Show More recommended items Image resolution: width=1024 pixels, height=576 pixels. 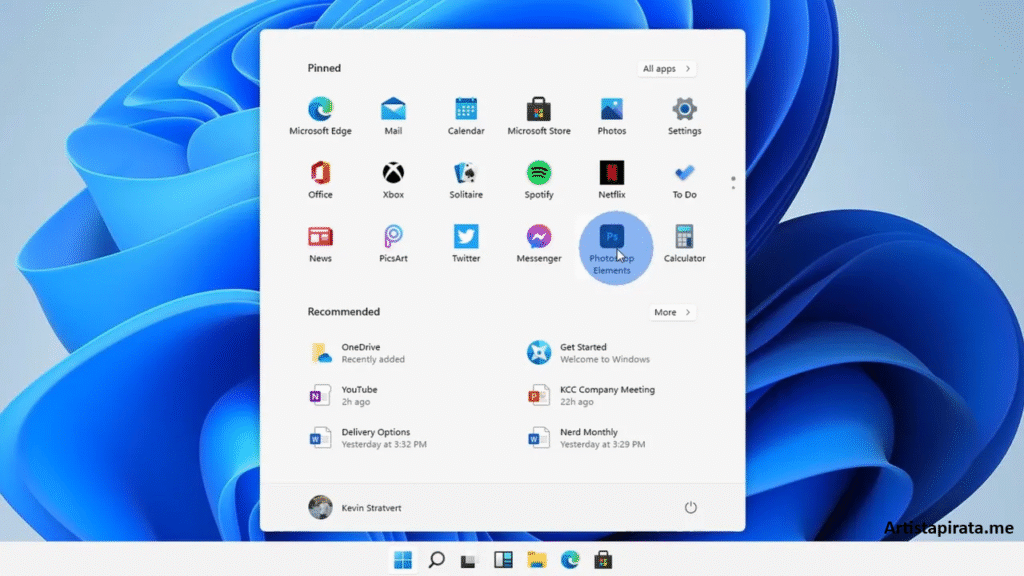click(671, 312)
